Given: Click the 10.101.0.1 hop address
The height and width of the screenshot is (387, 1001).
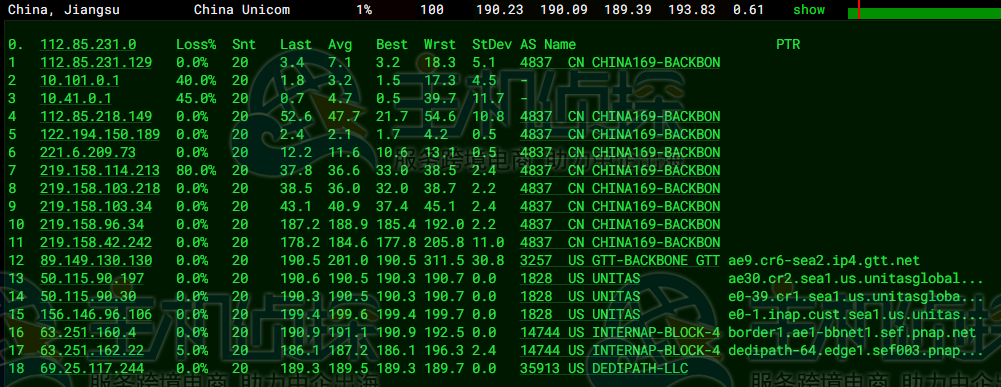Looking at the screenshot, I should (79, 80).
